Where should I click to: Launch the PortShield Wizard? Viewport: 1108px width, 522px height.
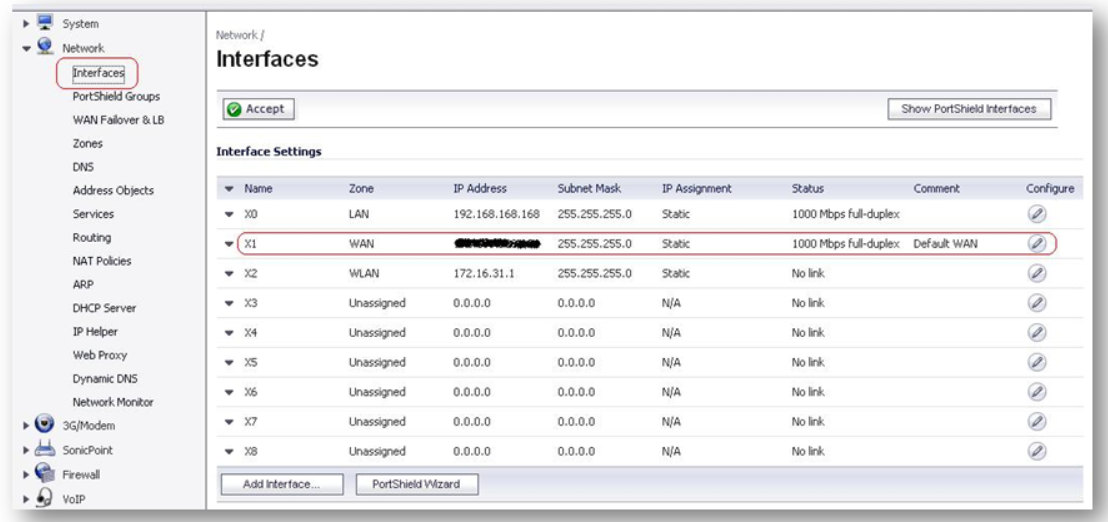[417, 485]
